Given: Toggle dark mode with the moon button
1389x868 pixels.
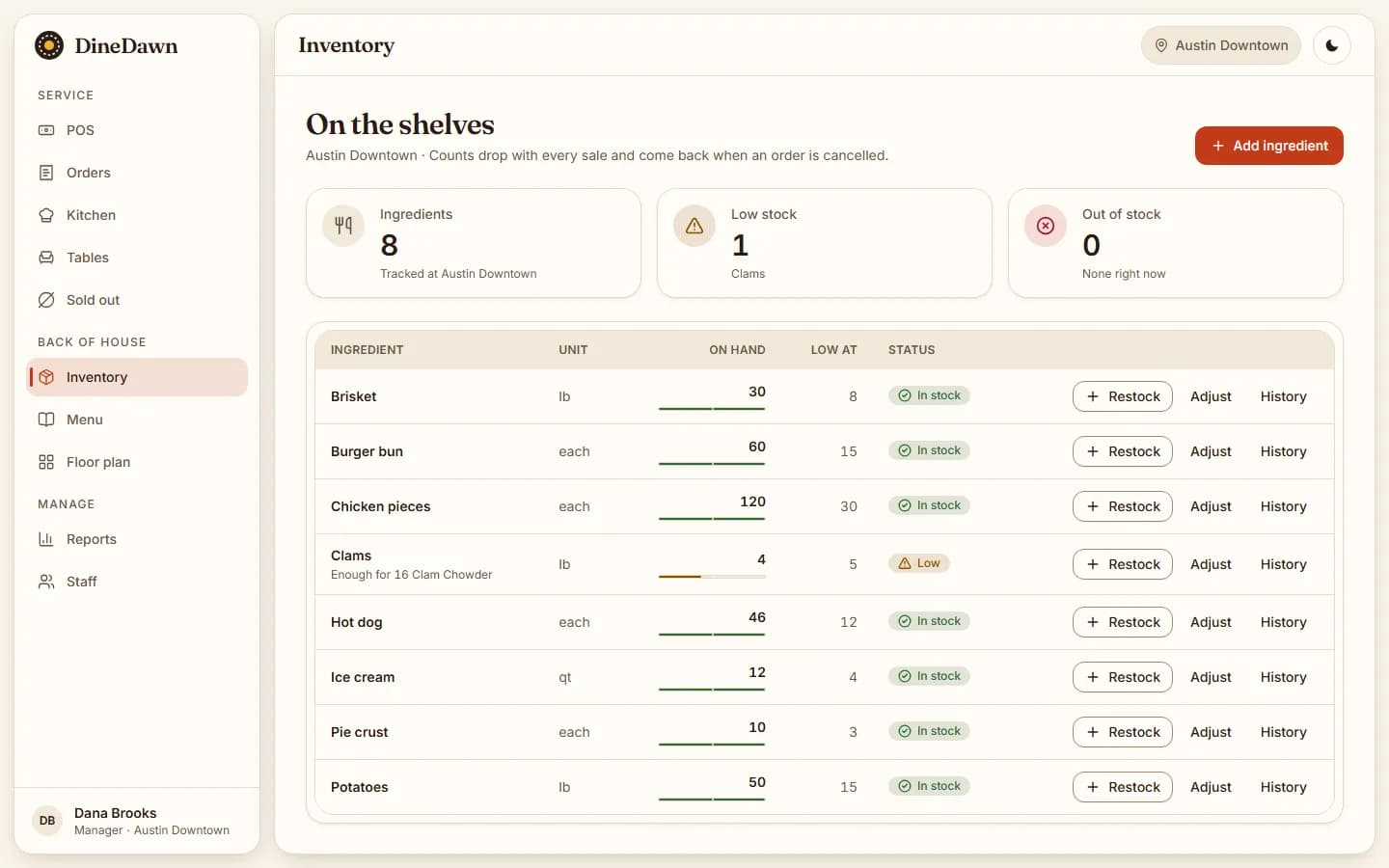Looking at the screenshot, I should [1332, 45].
